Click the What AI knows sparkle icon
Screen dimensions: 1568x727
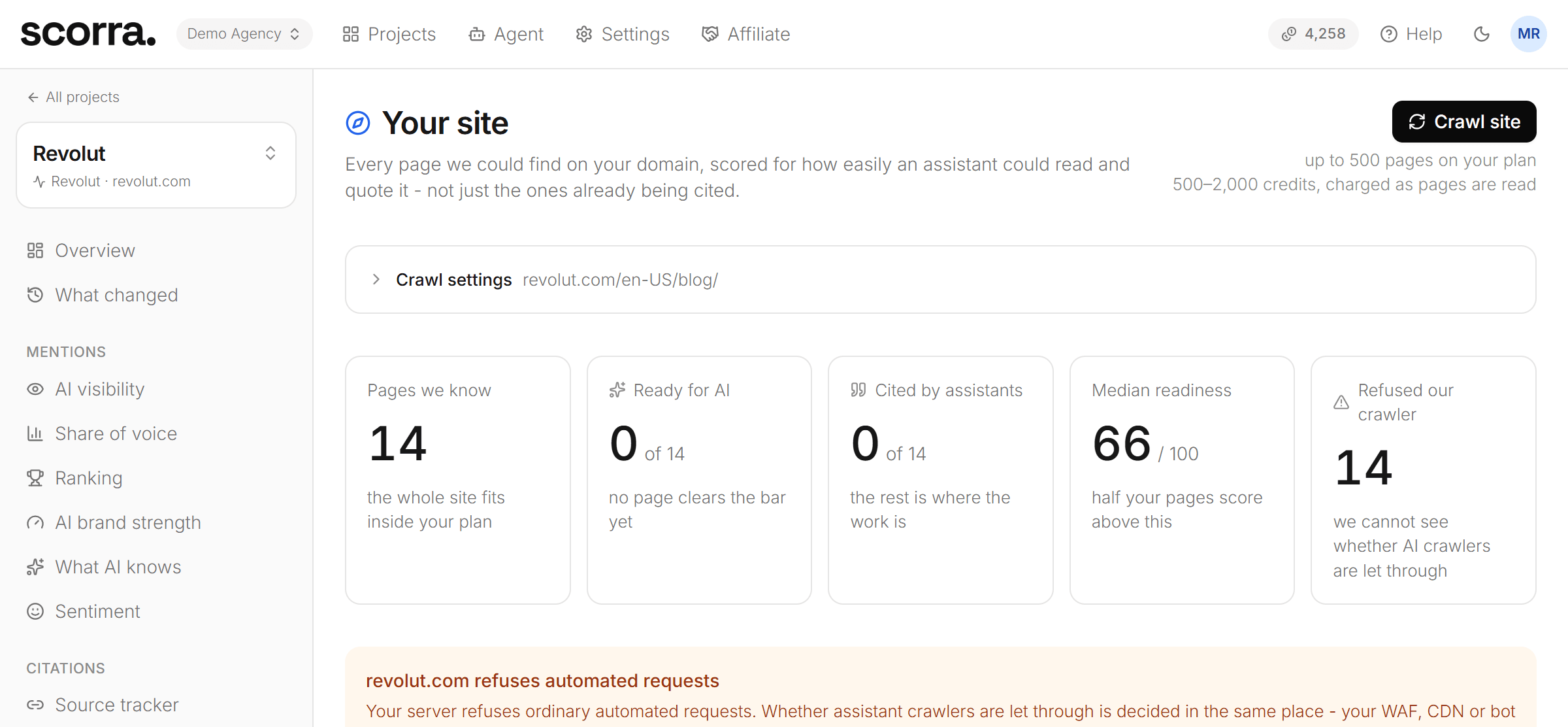coord(35,567)
